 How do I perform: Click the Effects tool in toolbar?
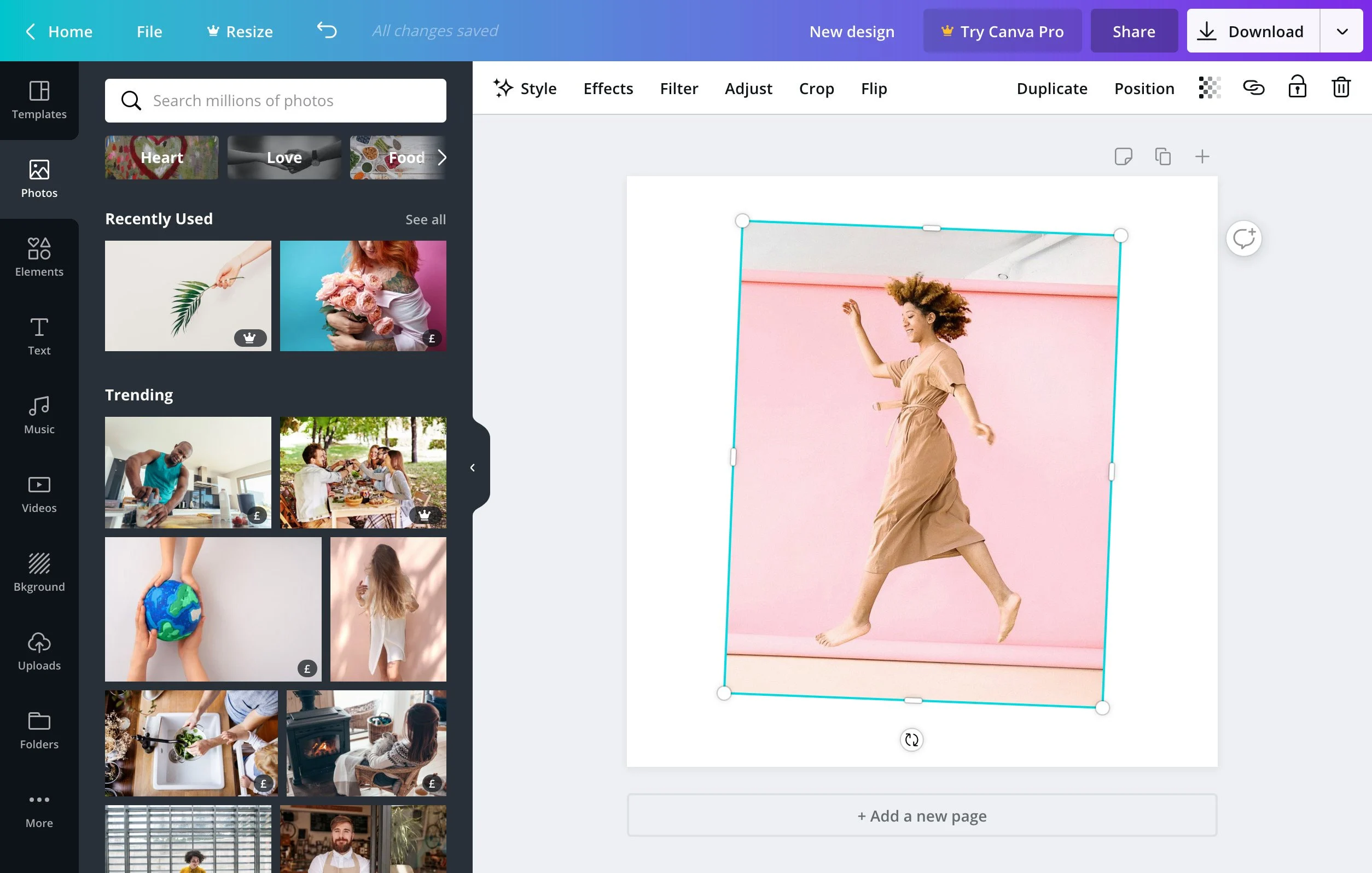(x=608, y=88)
